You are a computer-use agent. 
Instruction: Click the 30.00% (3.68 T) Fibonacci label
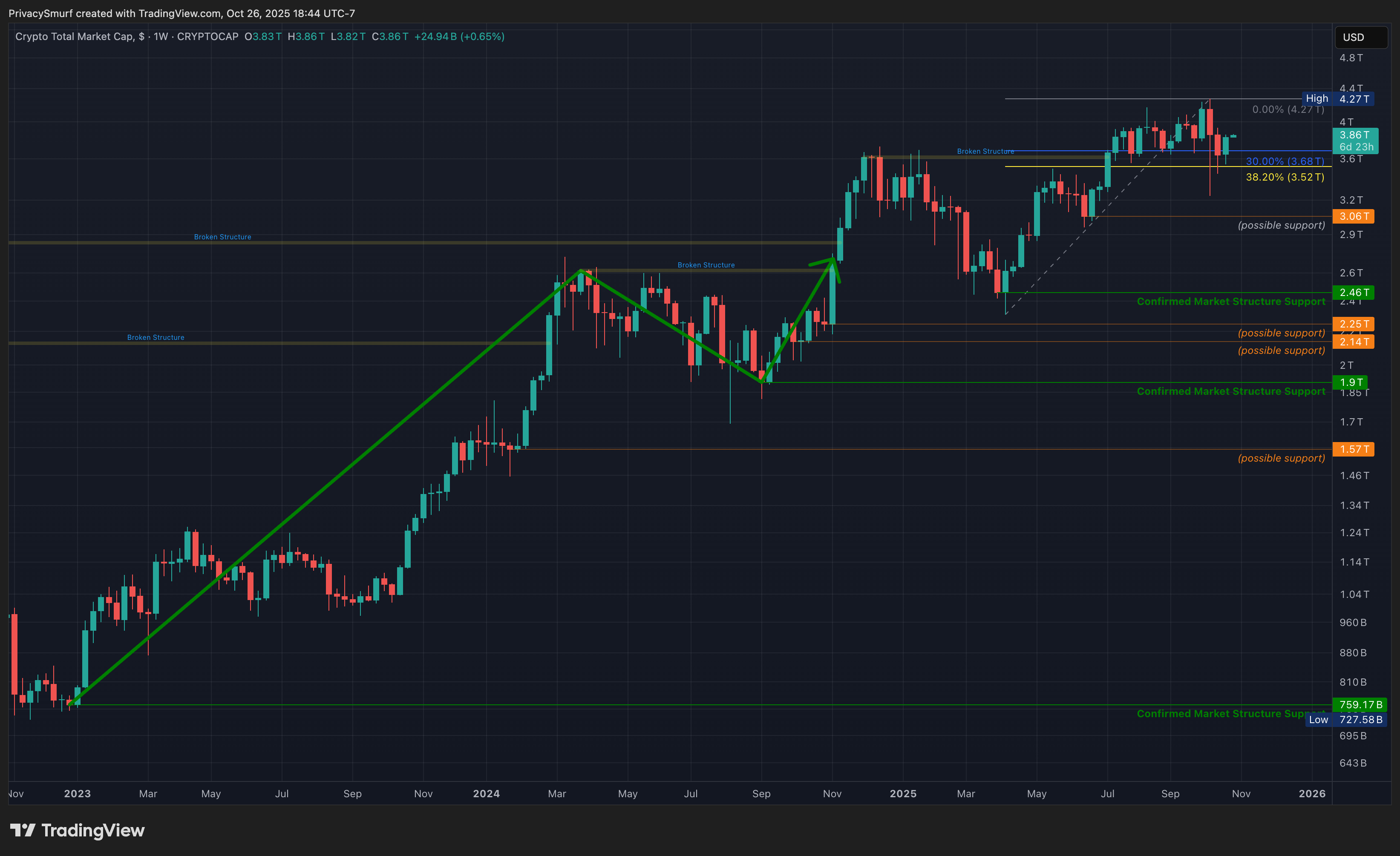point(1285,161)
